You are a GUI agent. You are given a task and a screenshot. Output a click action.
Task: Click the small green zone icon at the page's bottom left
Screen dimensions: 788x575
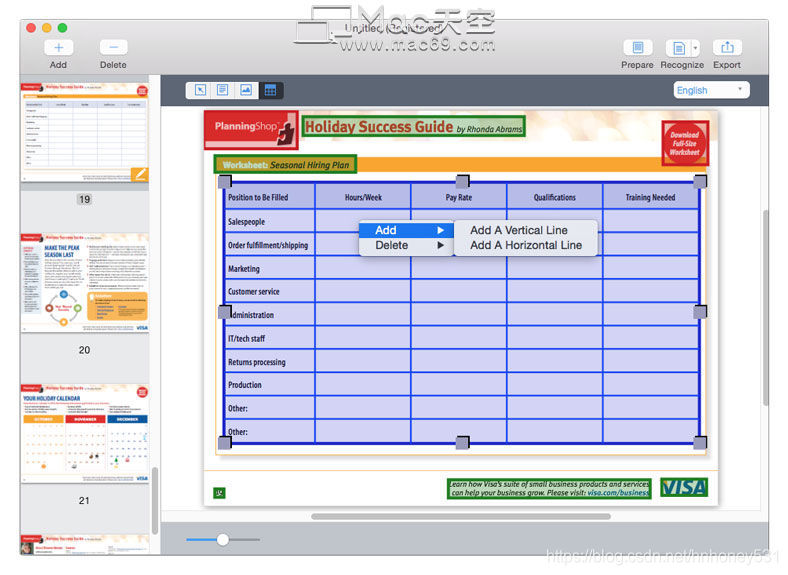(x=219, y=493)
